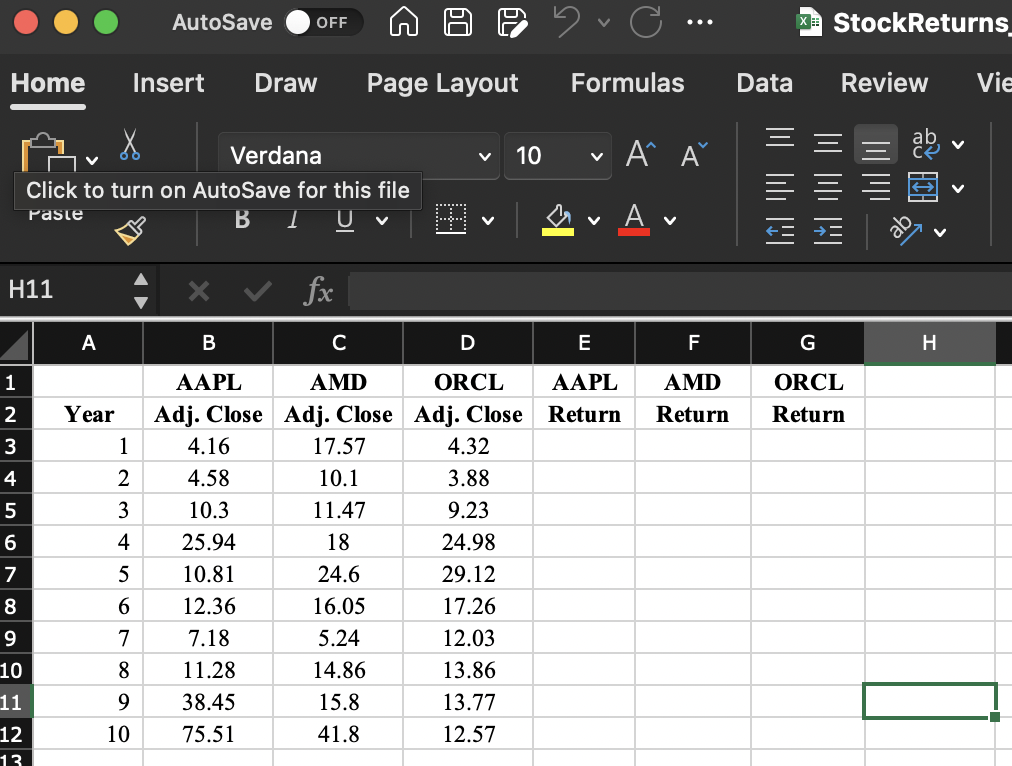The width and height of the screenshot is (1012, 766).
Task: Click the Increase Indent icon
Action: pyautogui.click(x=828, y=231)
